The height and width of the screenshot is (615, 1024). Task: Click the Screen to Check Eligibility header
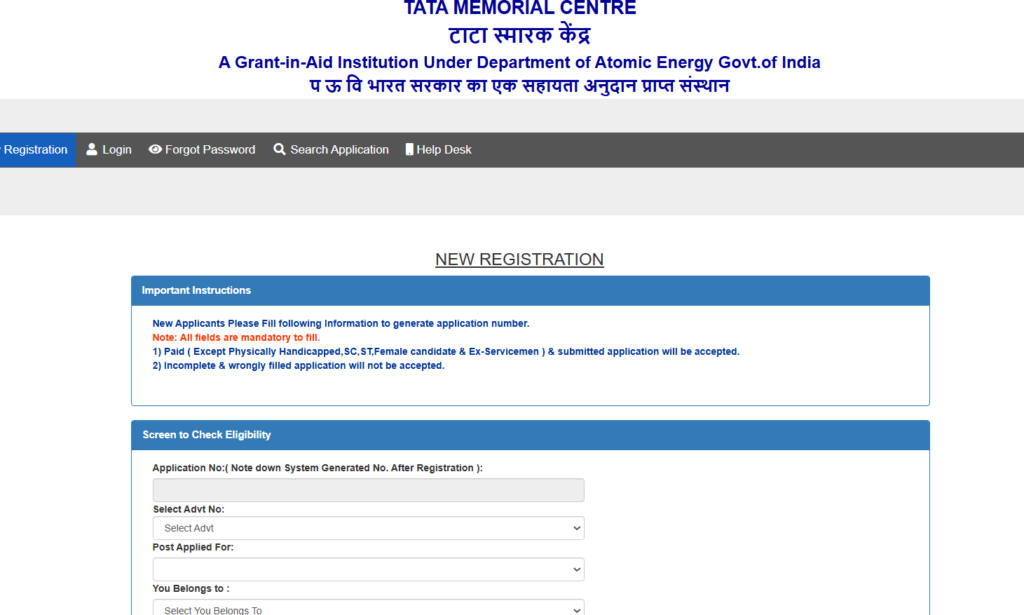[530, 435]
